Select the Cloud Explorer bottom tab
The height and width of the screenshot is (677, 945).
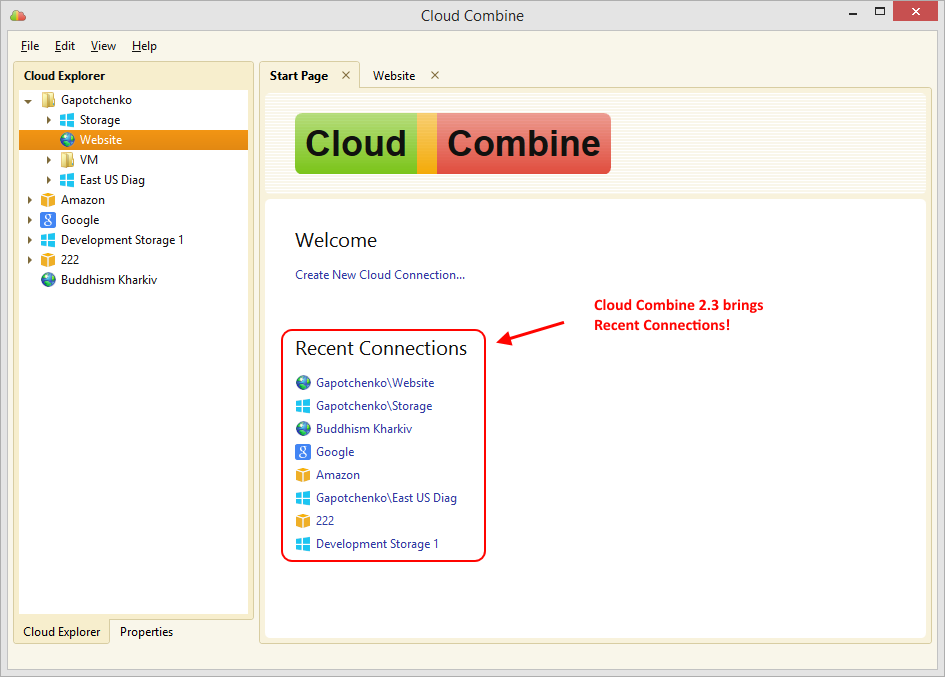61,632
